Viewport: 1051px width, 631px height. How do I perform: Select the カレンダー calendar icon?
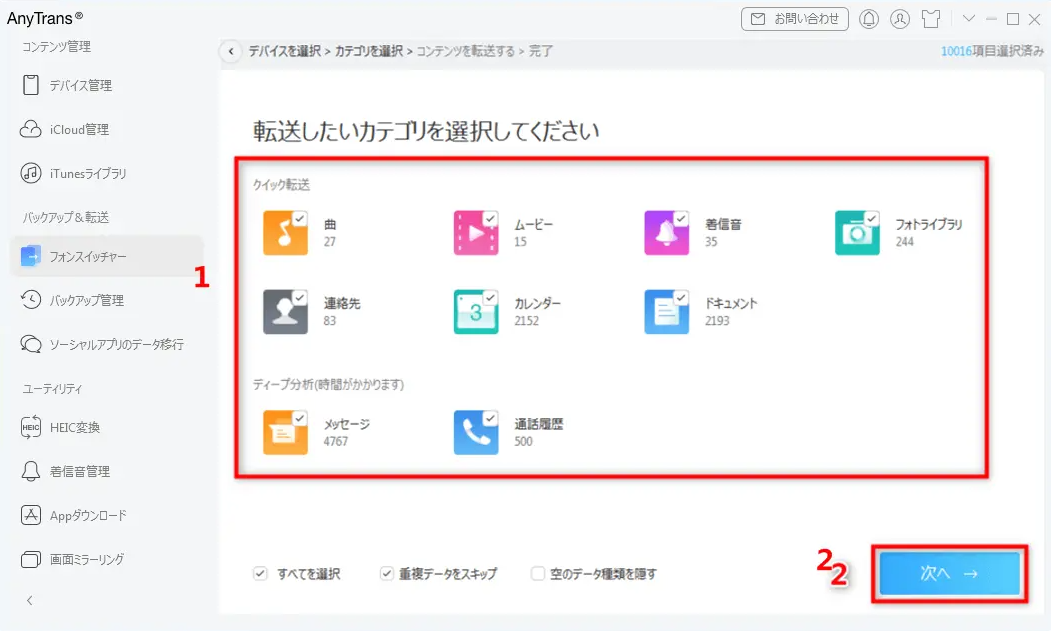pos(476,312)
